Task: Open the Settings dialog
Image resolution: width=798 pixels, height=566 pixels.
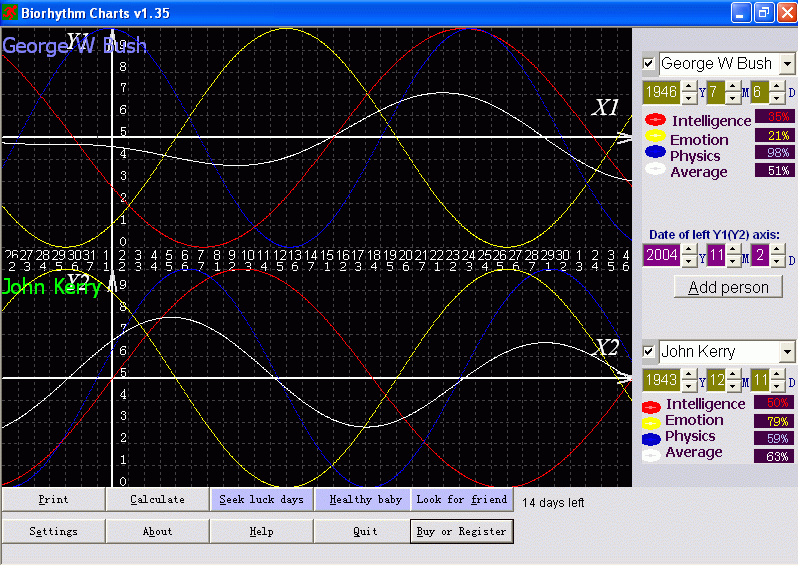Action: (53, 531)
